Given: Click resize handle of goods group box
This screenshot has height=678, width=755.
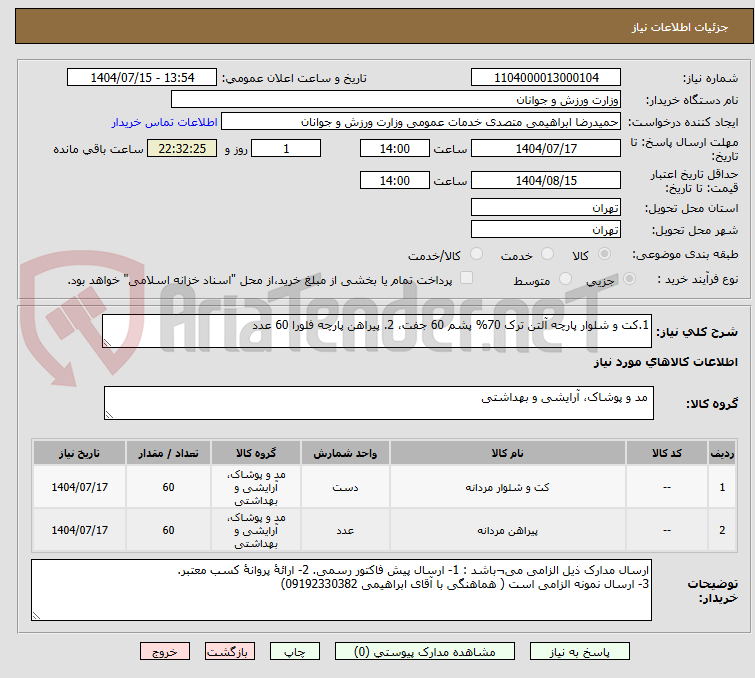Looking at the screenshot, I should click(x=109, y=415).
